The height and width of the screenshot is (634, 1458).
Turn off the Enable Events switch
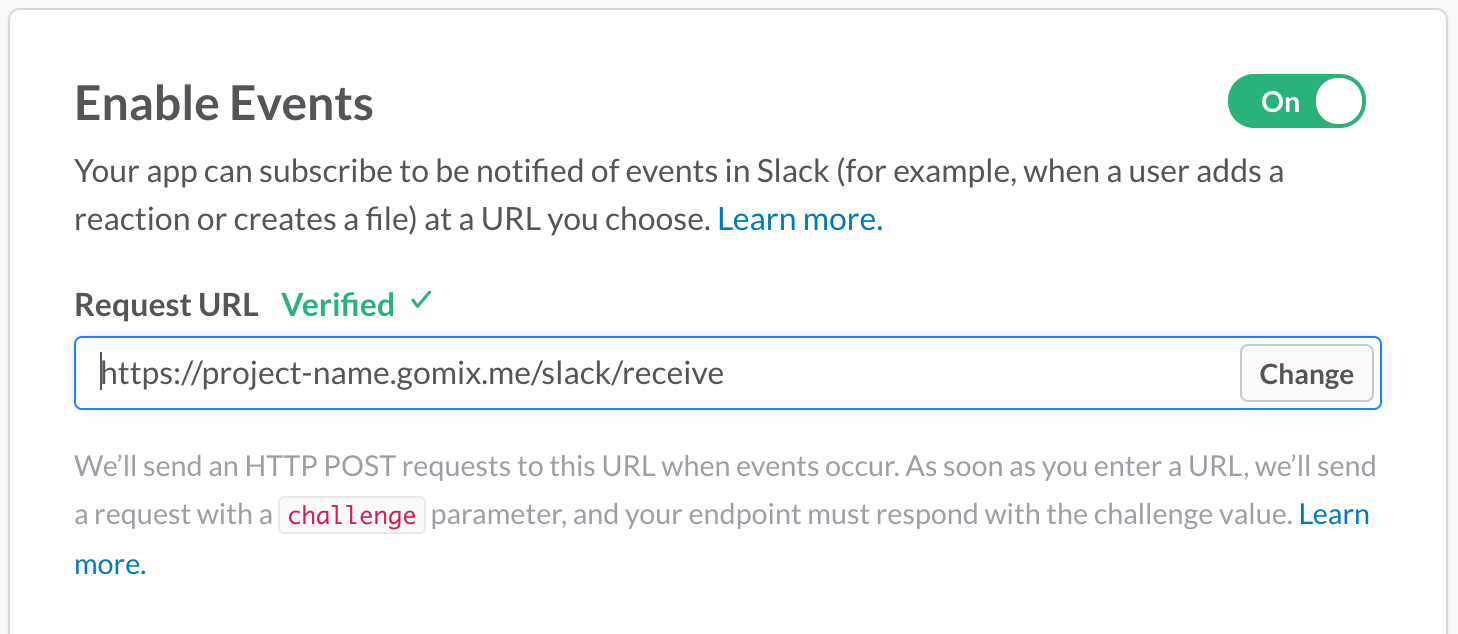coord(1296,102)
